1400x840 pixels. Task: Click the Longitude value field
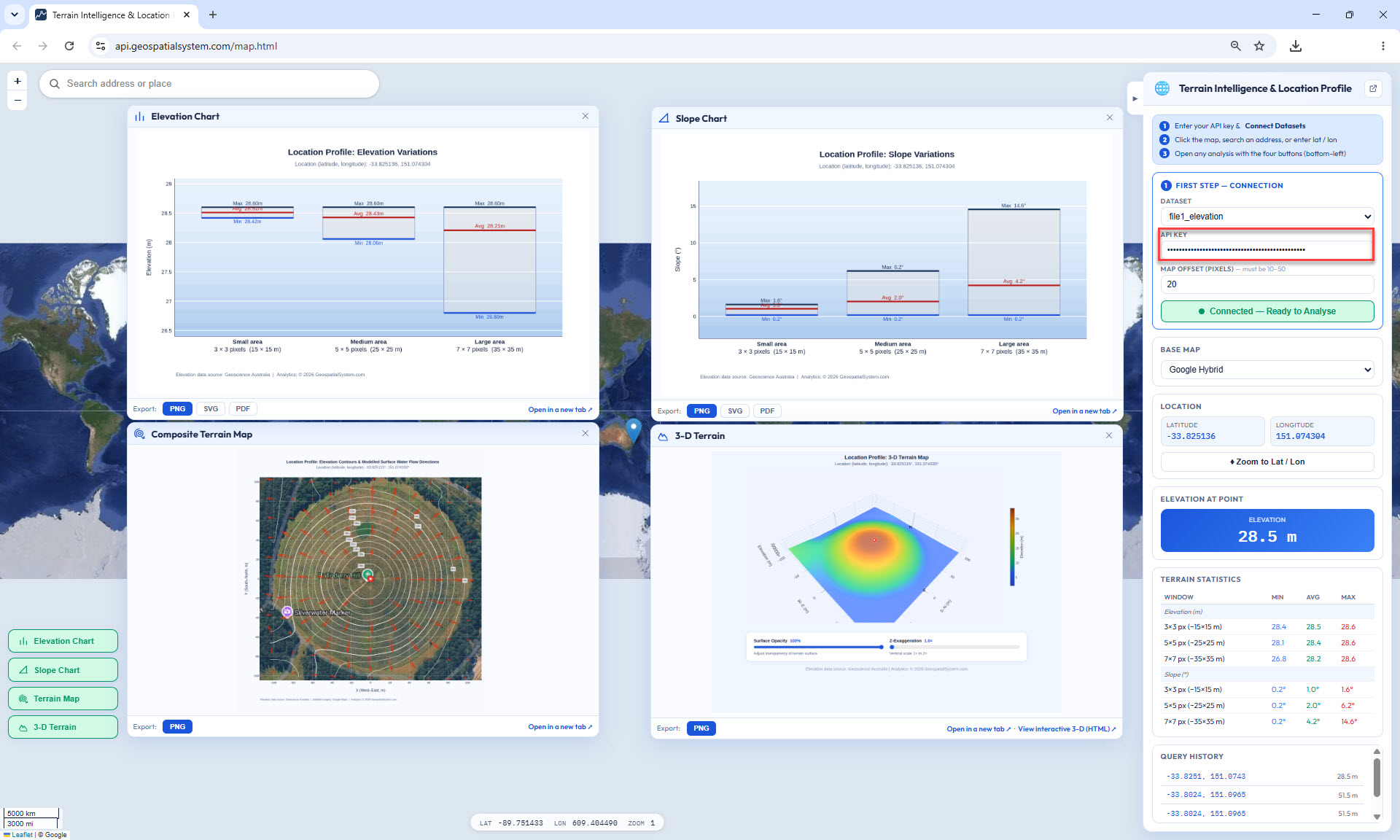(1322, 431)
